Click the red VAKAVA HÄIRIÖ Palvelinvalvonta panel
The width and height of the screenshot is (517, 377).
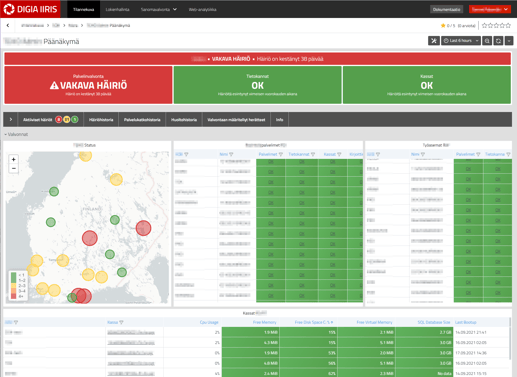click(88, 85)
